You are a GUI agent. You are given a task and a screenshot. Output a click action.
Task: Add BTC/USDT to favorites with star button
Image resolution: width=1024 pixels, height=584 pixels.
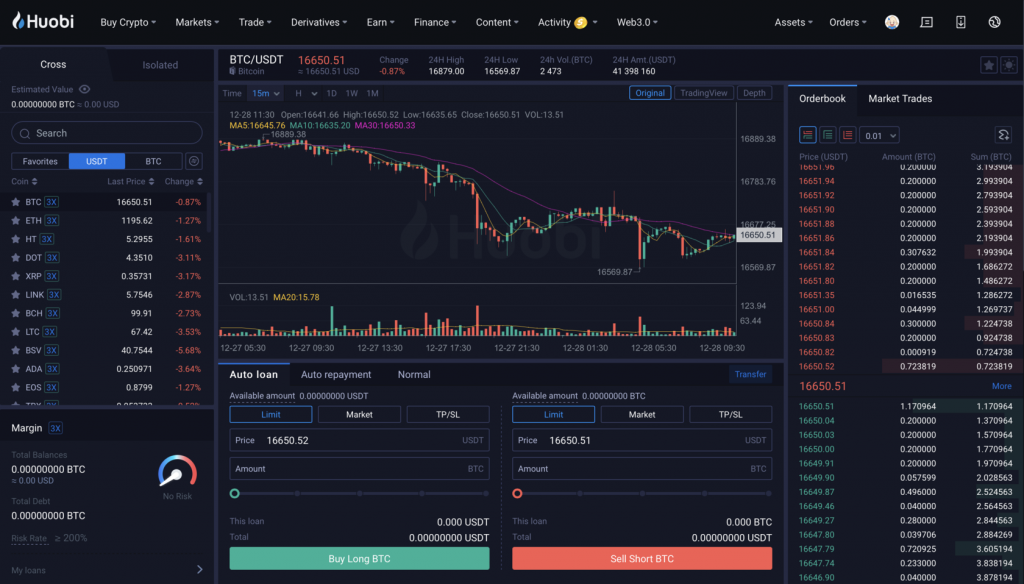[988, 65]
